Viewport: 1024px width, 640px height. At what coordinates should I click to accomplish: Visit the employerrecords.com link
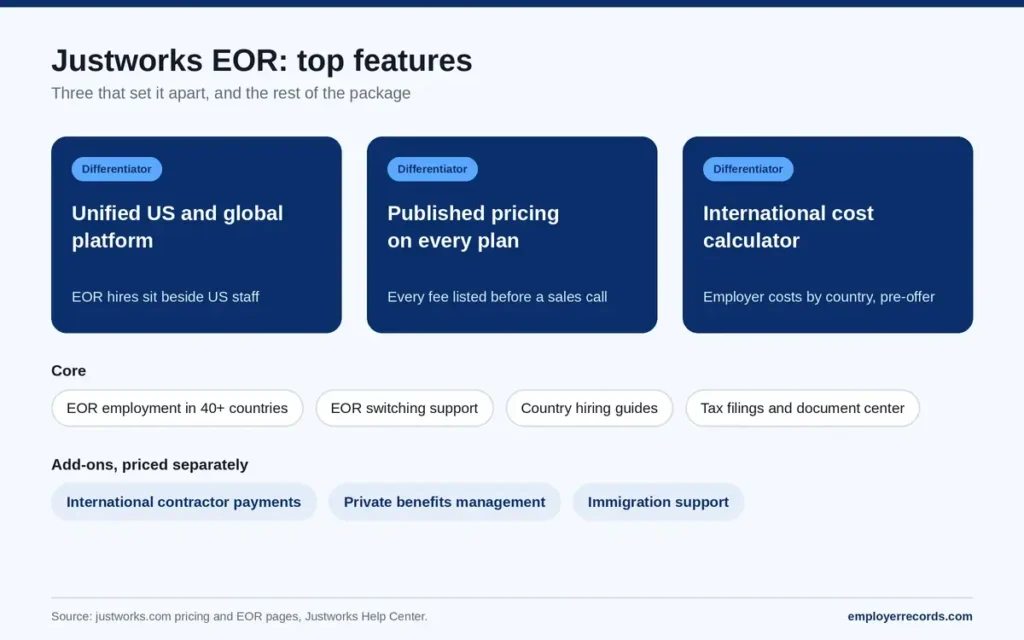pos(910,616)
